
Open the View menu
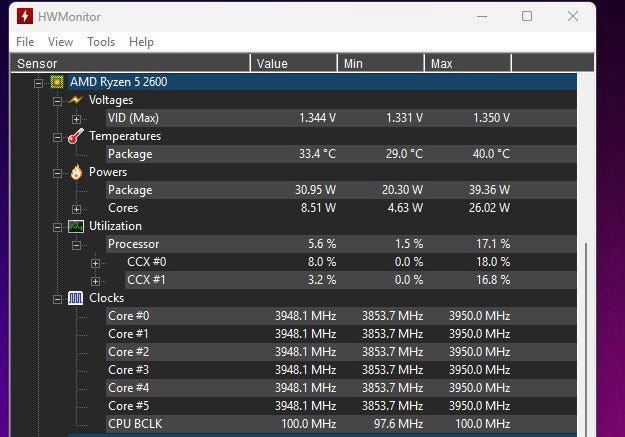pos(61,42)
